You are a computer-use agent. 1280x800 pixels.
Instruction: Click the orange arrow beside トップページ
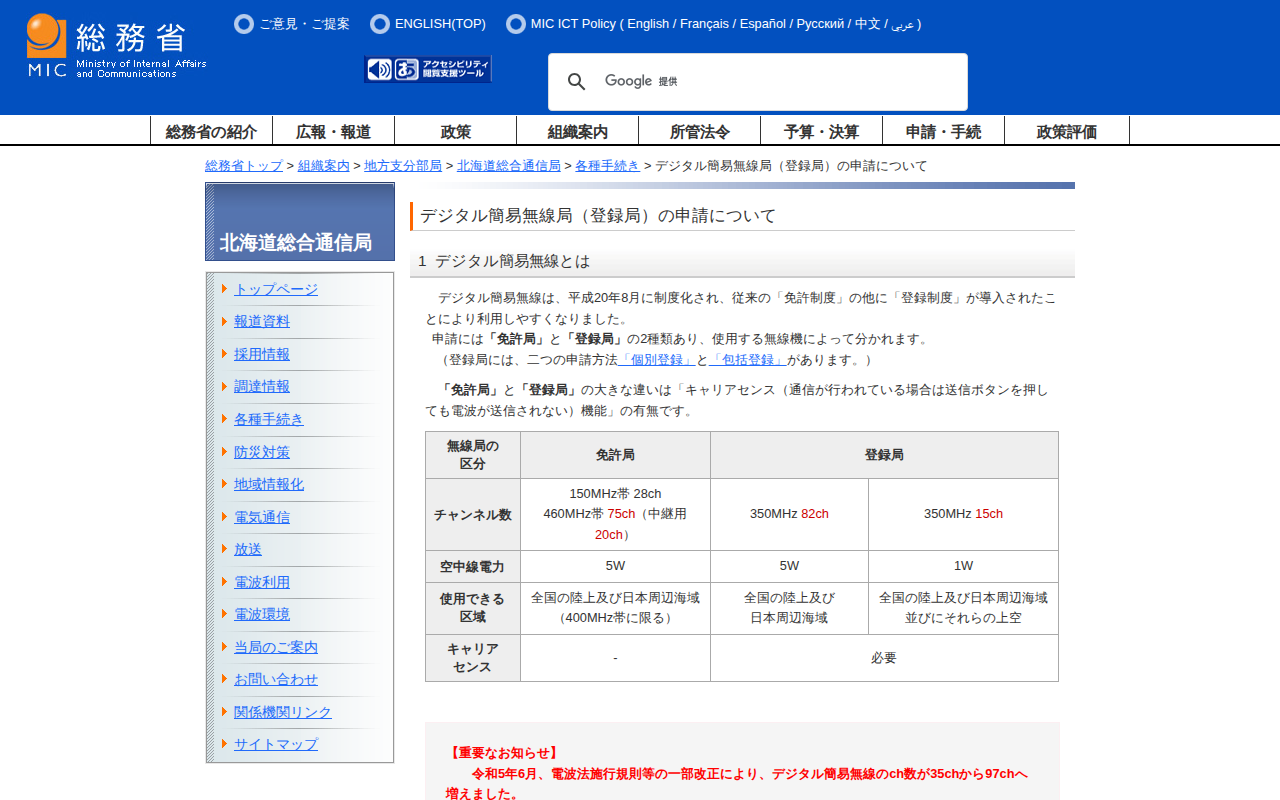pos(225,289)
